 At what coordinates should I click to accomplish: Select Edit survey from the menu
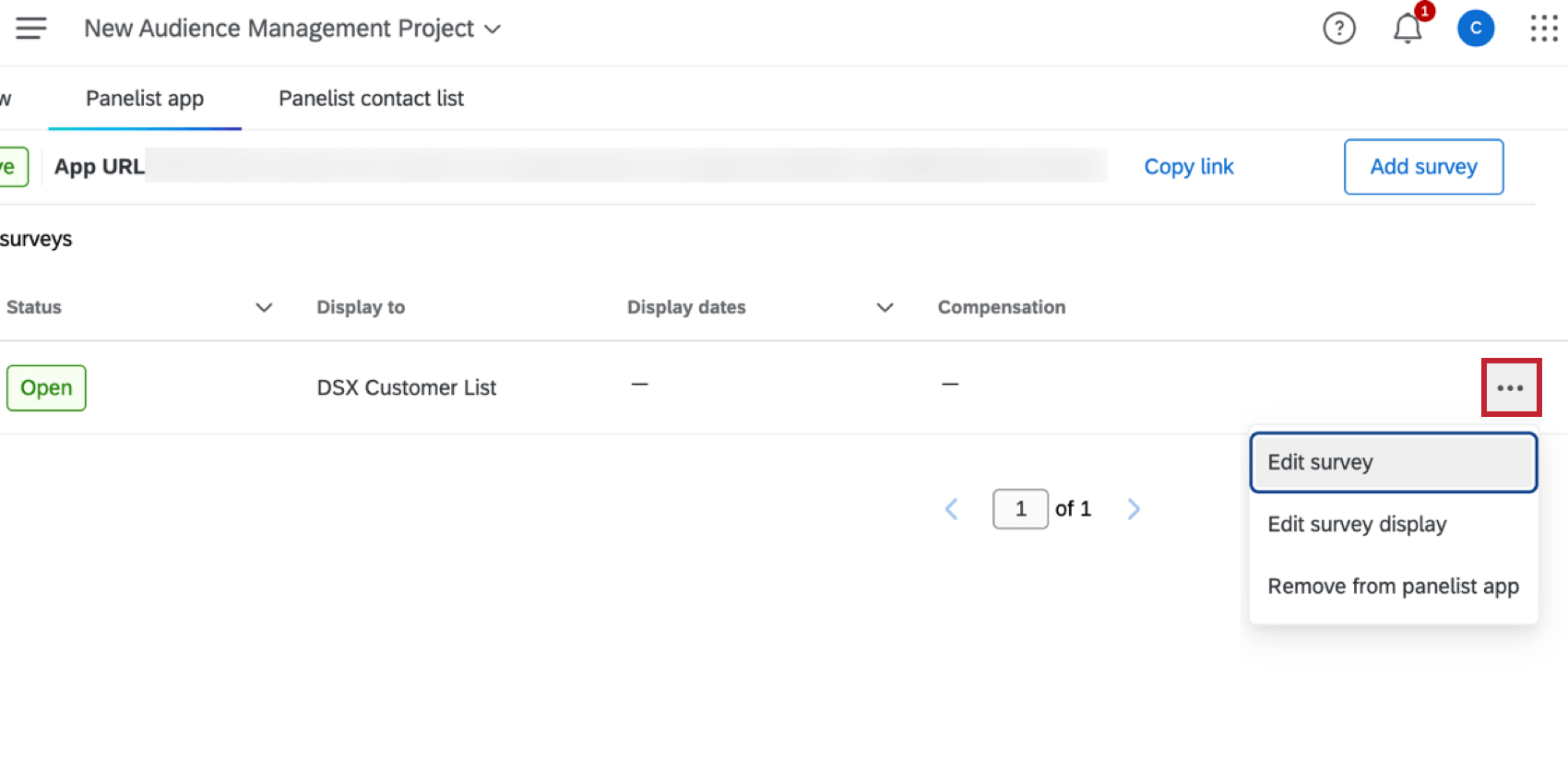[x=1393, y=462]
